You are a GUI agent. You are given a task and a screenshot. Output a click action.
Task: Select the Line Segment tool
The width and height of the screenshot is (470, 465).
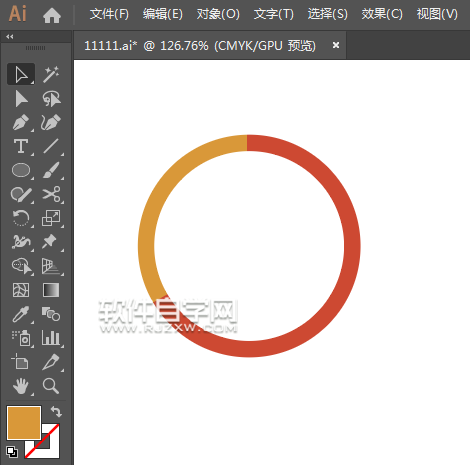tap(51, 146)
